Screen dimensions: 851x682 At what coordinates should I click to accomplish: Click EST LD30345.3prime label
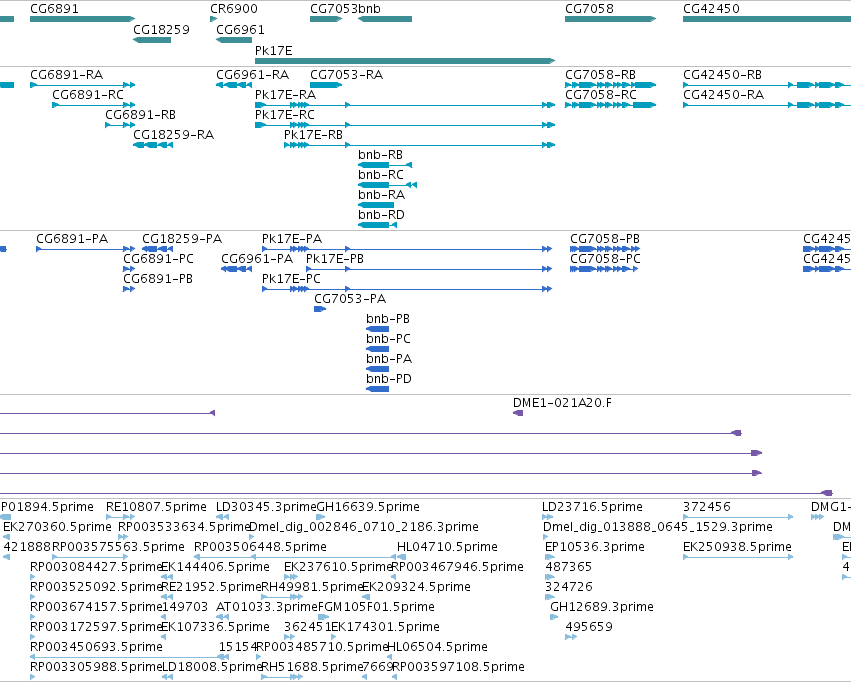266,507
